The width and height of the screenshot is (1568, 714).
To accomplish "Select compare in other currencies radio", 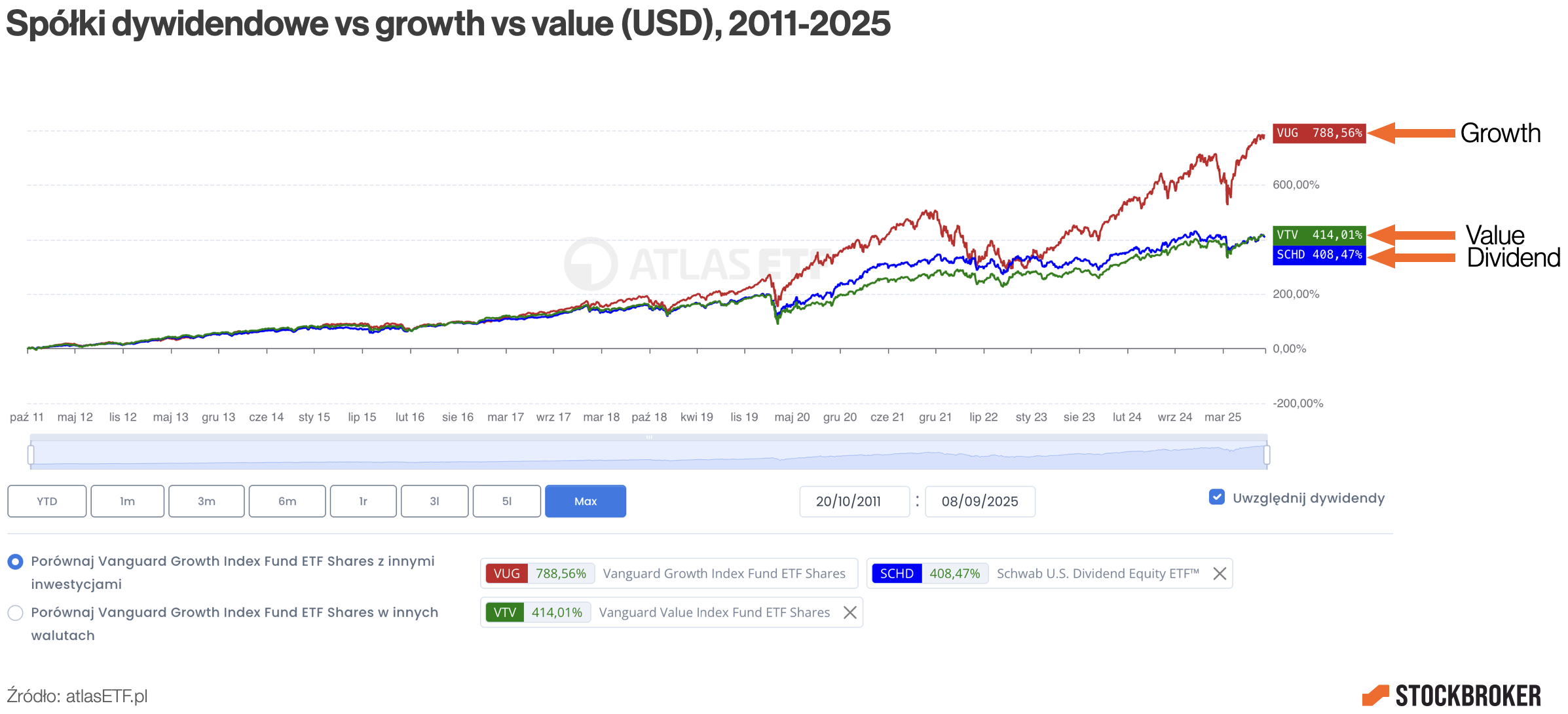I will [15, 613].
